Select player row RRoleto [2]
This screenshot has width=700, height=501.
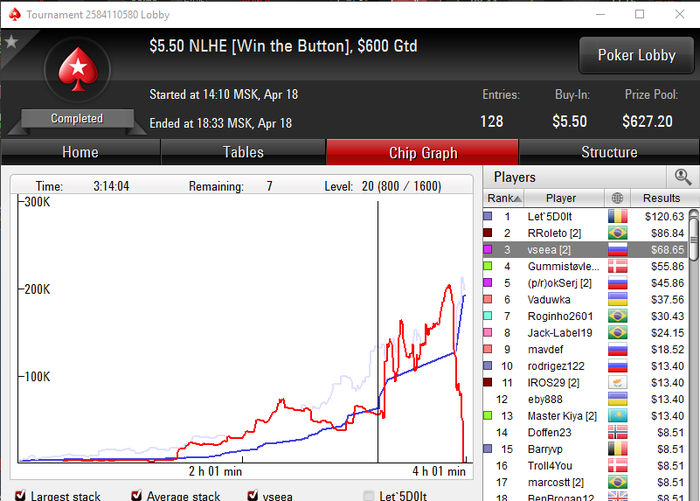pos(585,233)
